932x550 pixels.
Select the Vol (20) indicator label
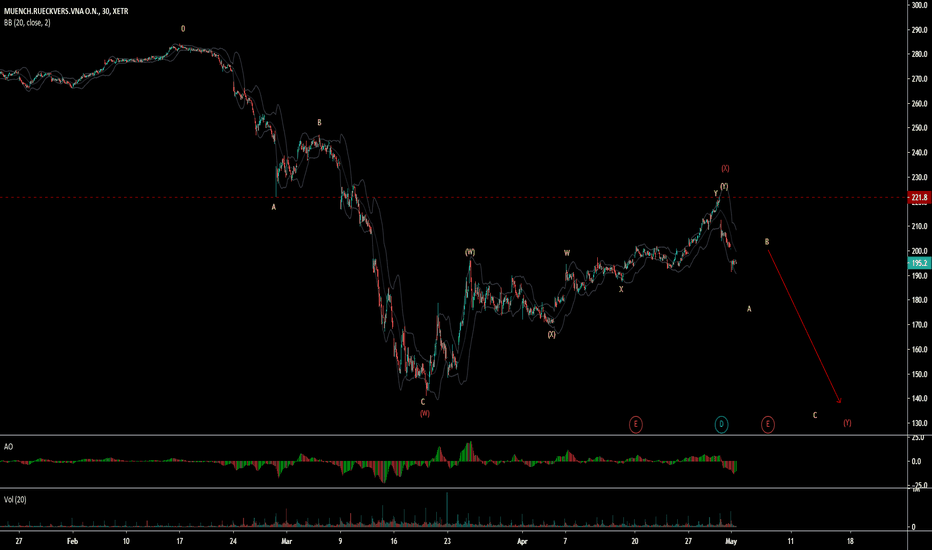click(x=15, y=499)
